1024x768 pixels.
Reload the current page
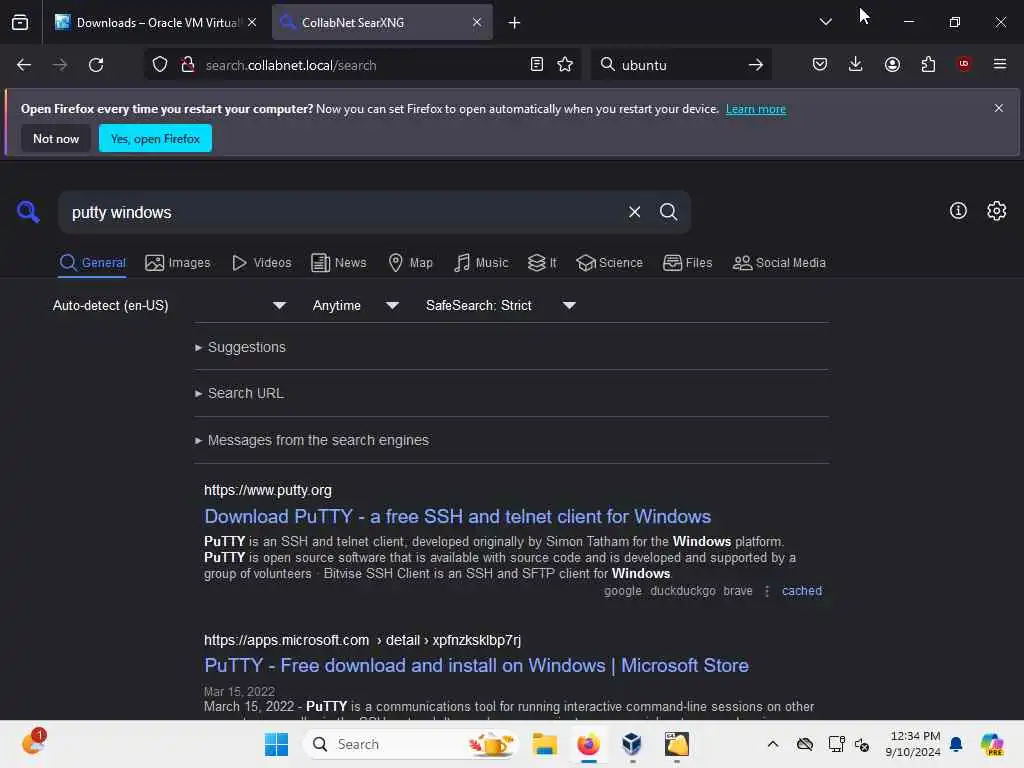click(x=96, y=65)
